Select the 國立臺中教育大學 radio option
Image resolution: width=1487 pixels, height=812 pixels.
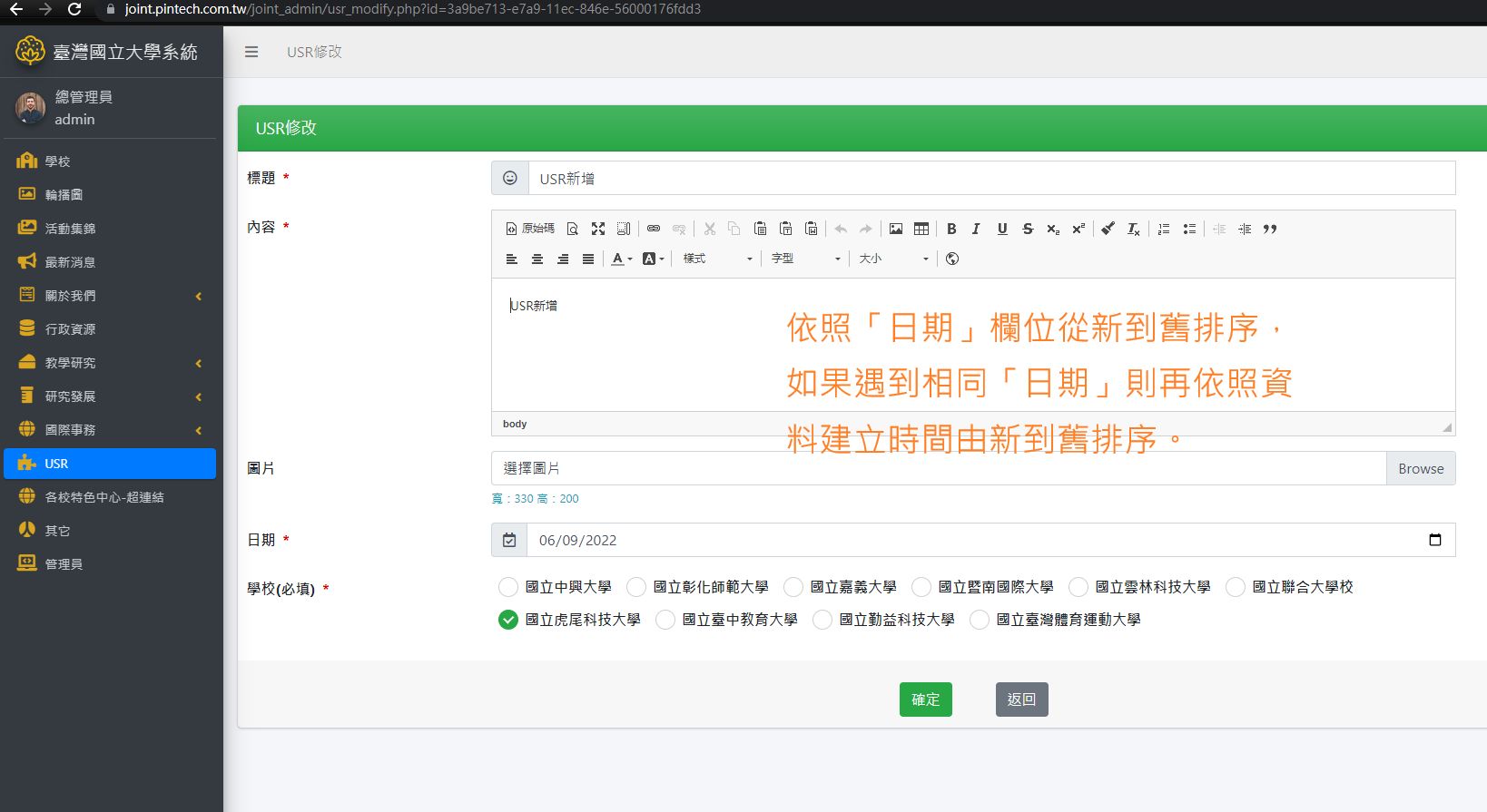click(665, 620)
